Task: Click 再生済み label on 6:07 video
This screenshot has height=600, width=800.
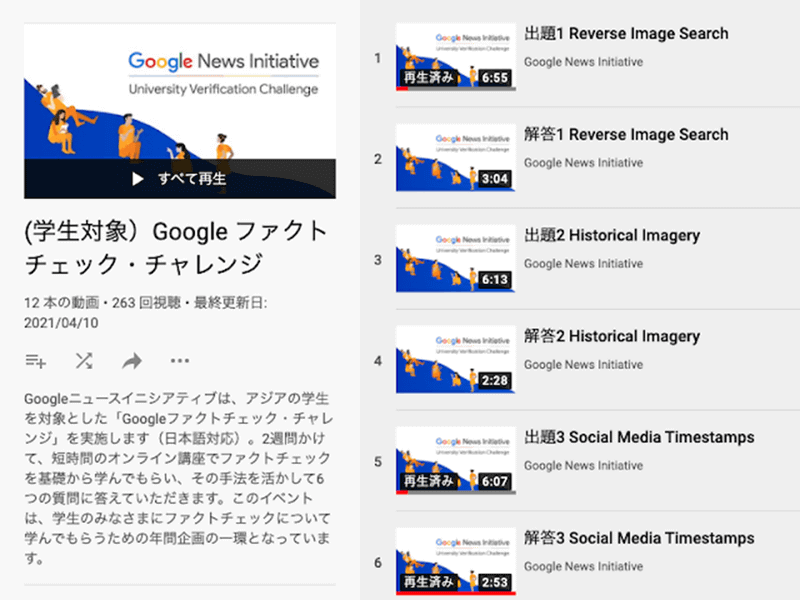Action: coord(429,482)
